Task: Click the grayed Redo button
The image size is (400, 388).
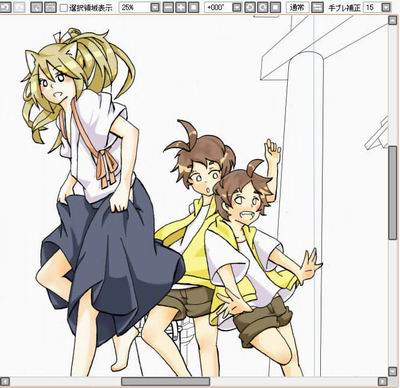Action: pyautogui.click(x=19, y=7)
